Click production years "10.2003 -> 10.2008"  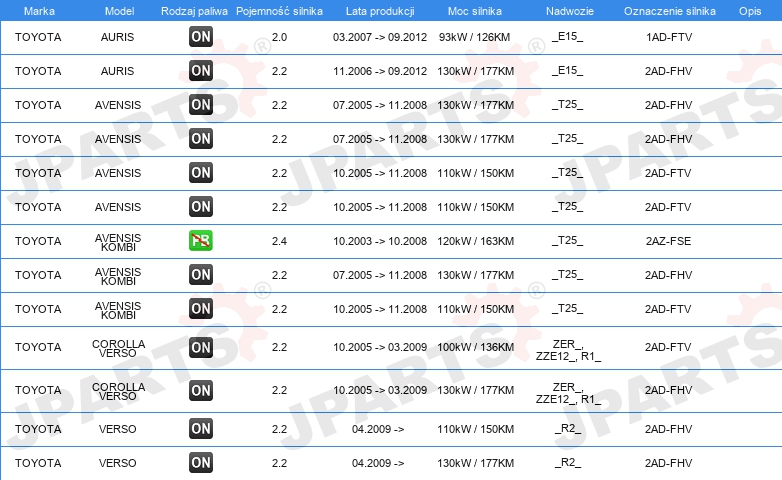point(380,241)
